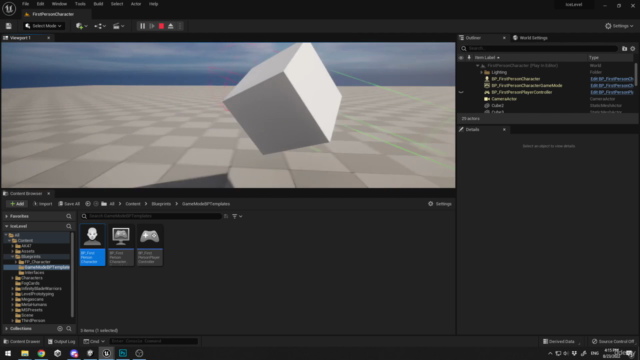Sort Outliner by Item Label

487,58
